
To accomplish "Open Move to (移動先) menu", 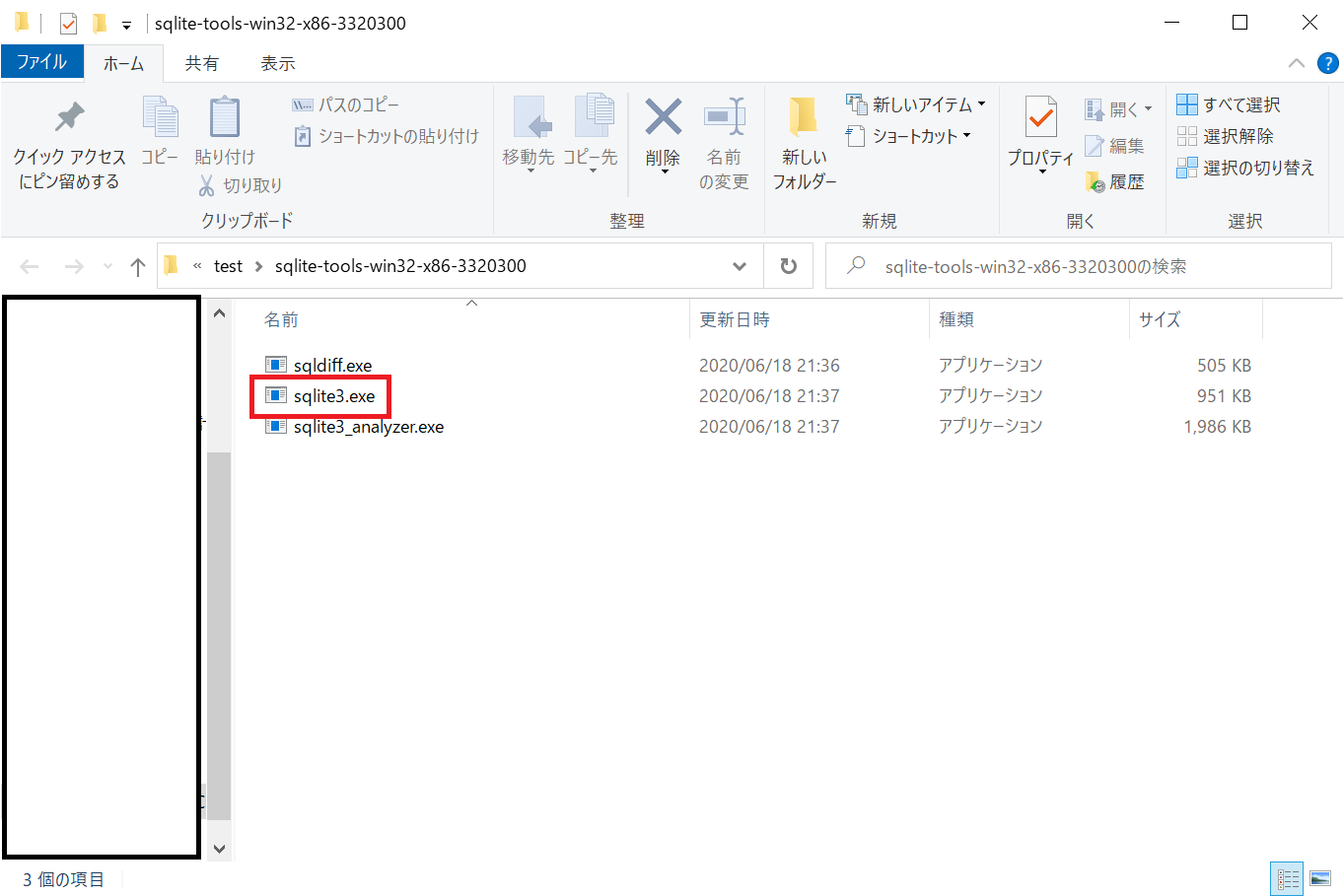I will pos(529,135).
